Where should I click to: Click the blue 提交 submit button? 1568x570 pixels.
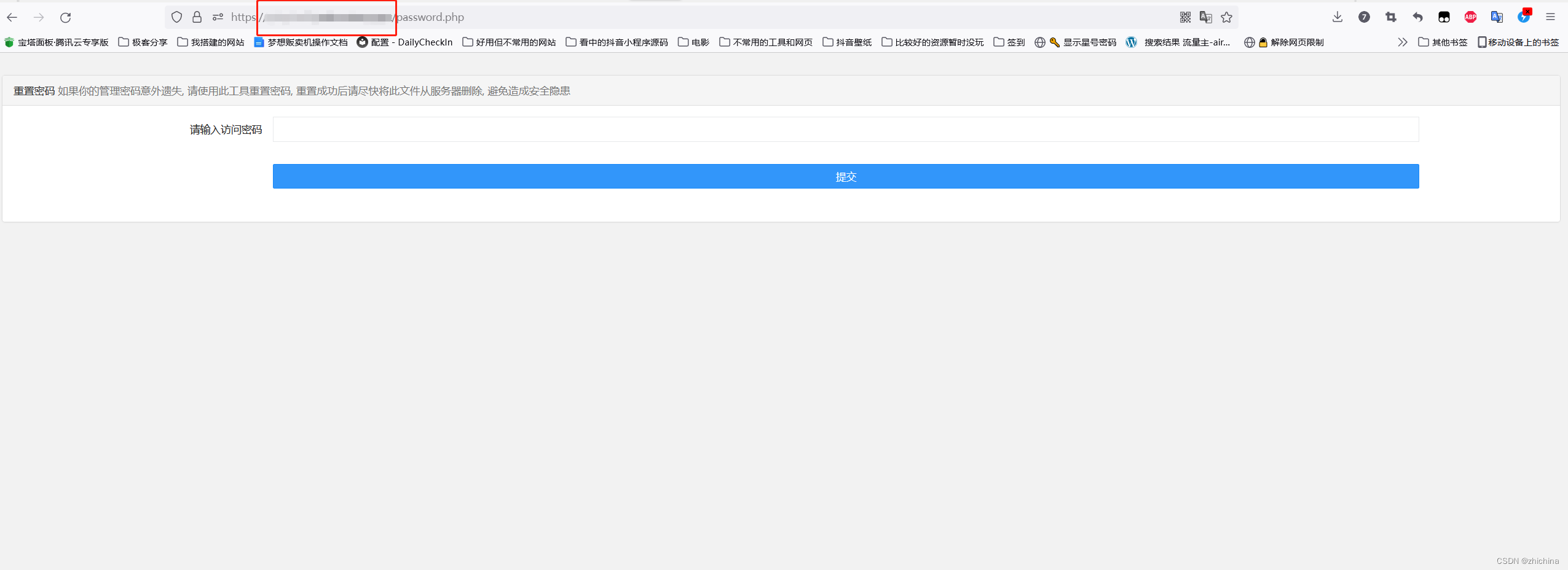coord(846,176)
